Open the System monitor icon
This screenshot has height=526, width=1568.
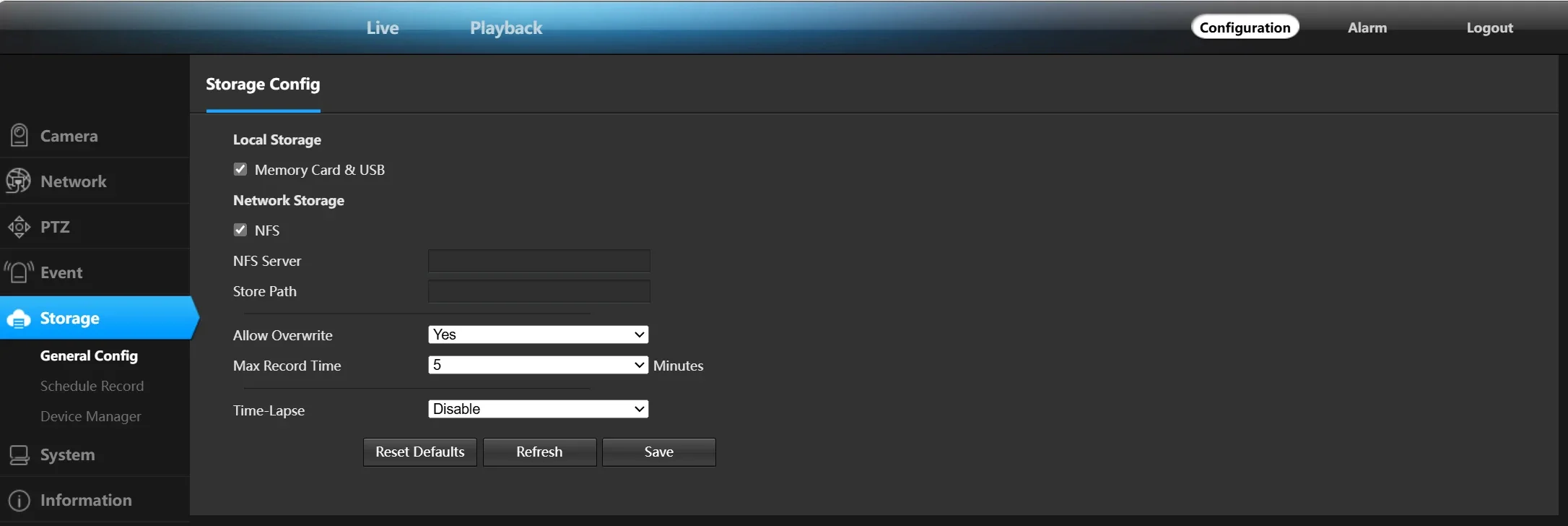[19, 454]
